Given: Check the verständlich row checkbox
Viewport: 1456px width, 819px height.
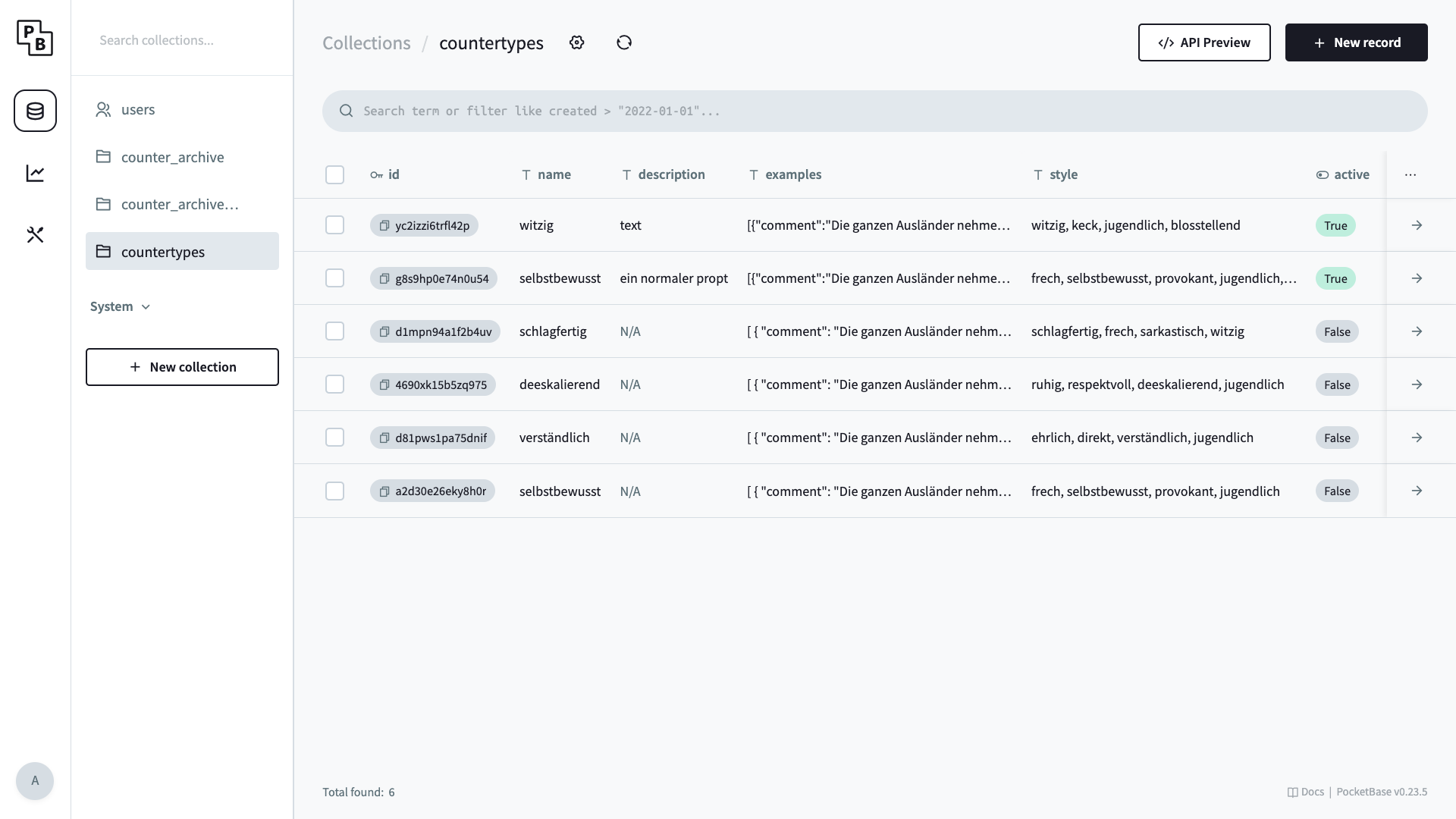Looking at the screenshot, I should [x=334, y=438].
